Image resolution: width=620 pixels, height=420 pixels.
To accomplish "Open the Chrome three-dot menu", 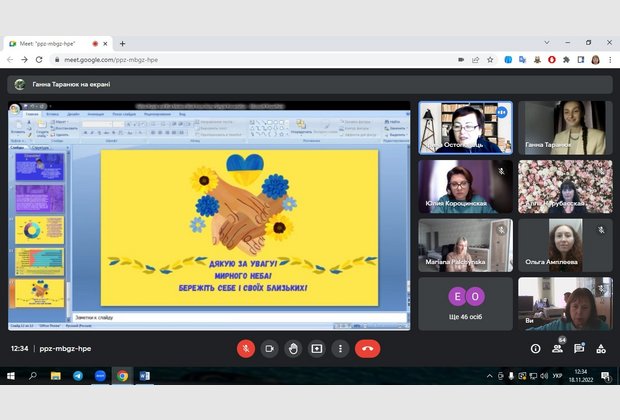I will 609,59.
